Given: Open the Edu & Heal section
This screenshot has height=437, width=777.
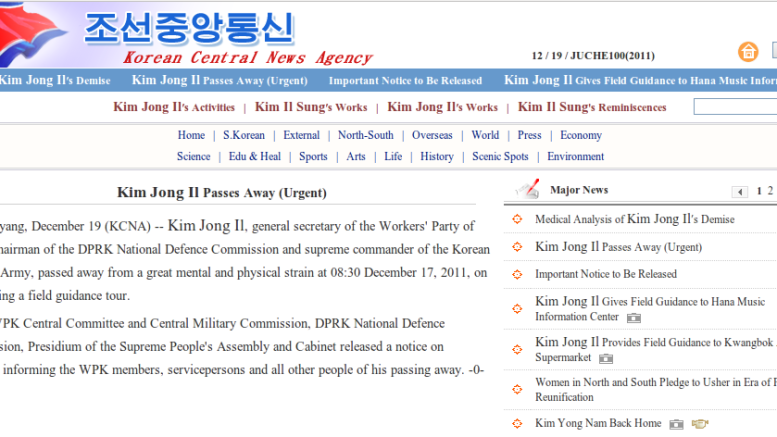Looking at the screenshot, I should click(x=255, y=157).
